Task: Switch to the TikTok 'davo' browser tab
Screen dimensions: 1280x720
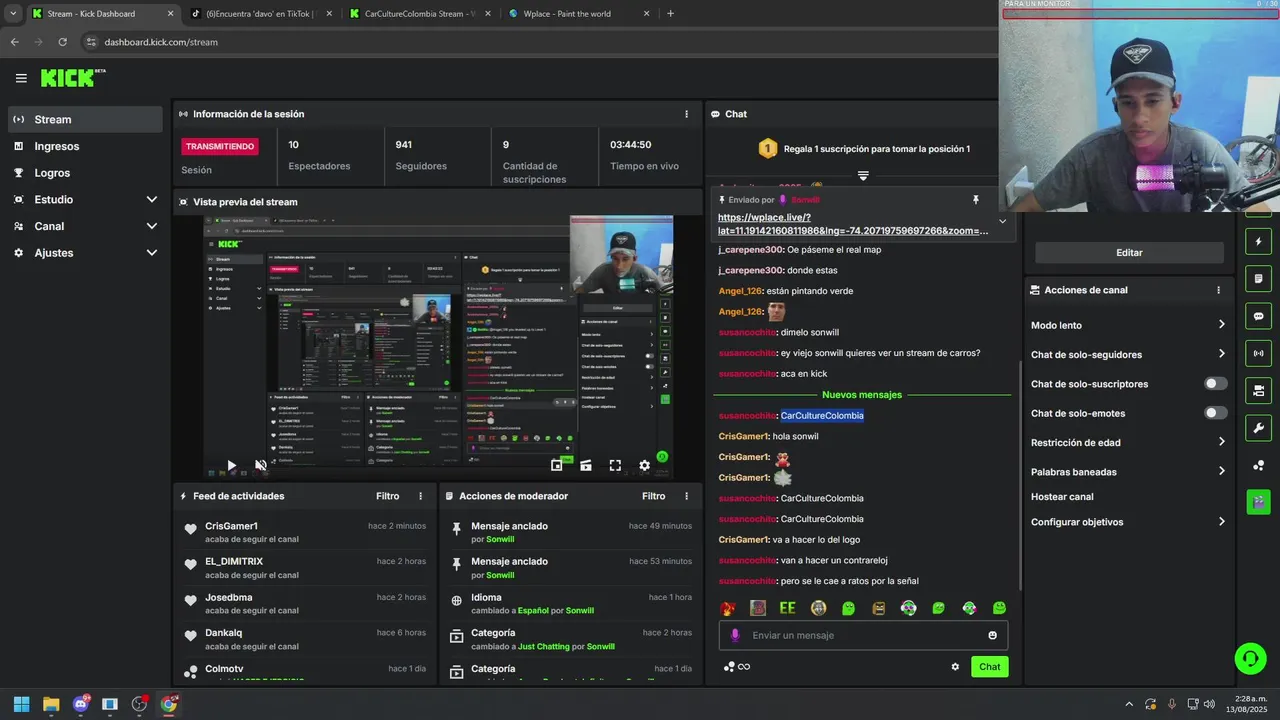Action: pyautogui.click(x=260, y=14)
